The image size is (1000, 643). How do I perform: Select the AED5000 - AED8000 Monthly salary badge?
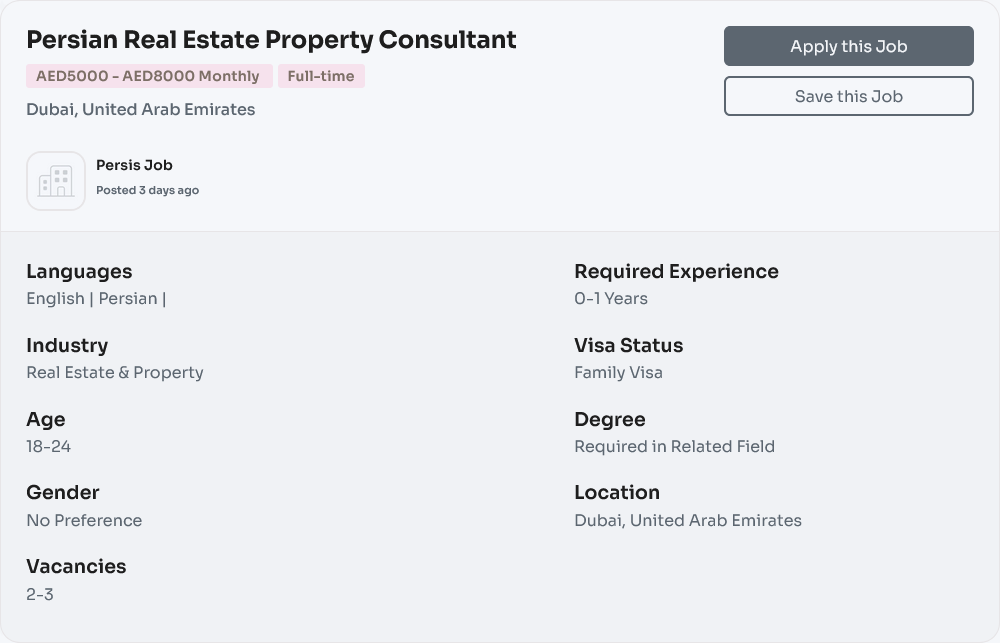[148, 76]
